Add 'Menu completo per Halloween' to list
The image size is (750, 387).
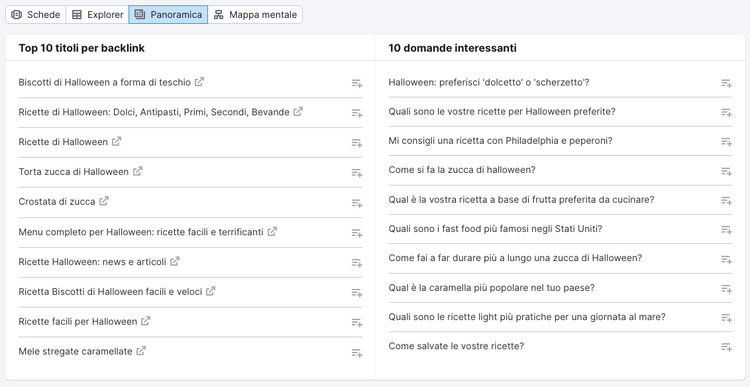tap(357, 232)
